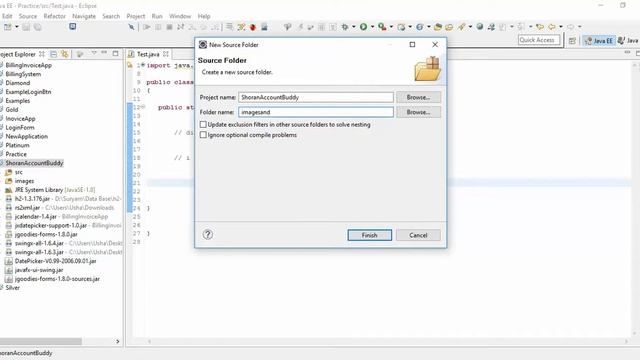Click Browse next to Folder name

tap(418, 112)
